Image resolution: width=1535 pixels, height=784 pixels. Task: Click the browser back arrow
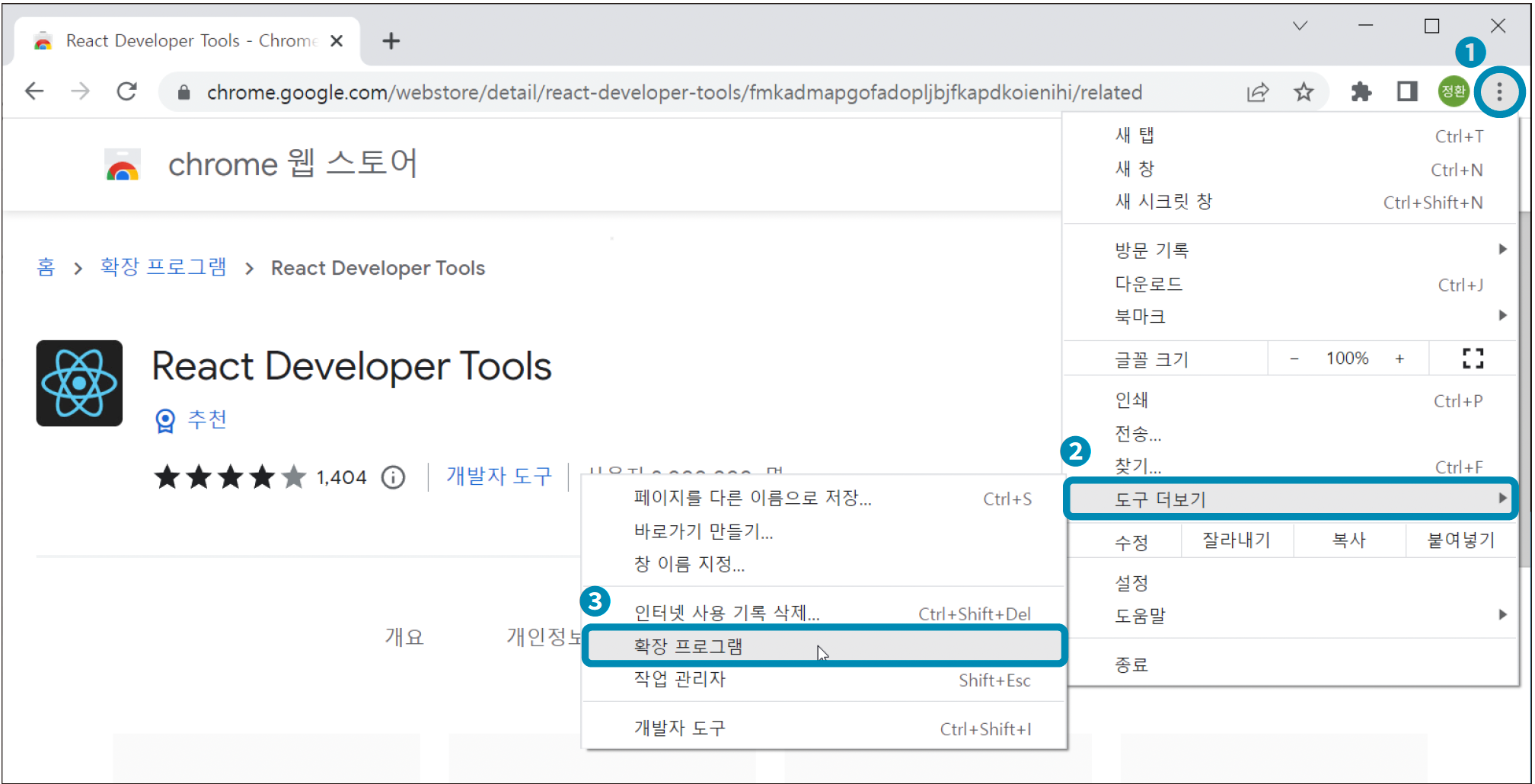point(35,92)
